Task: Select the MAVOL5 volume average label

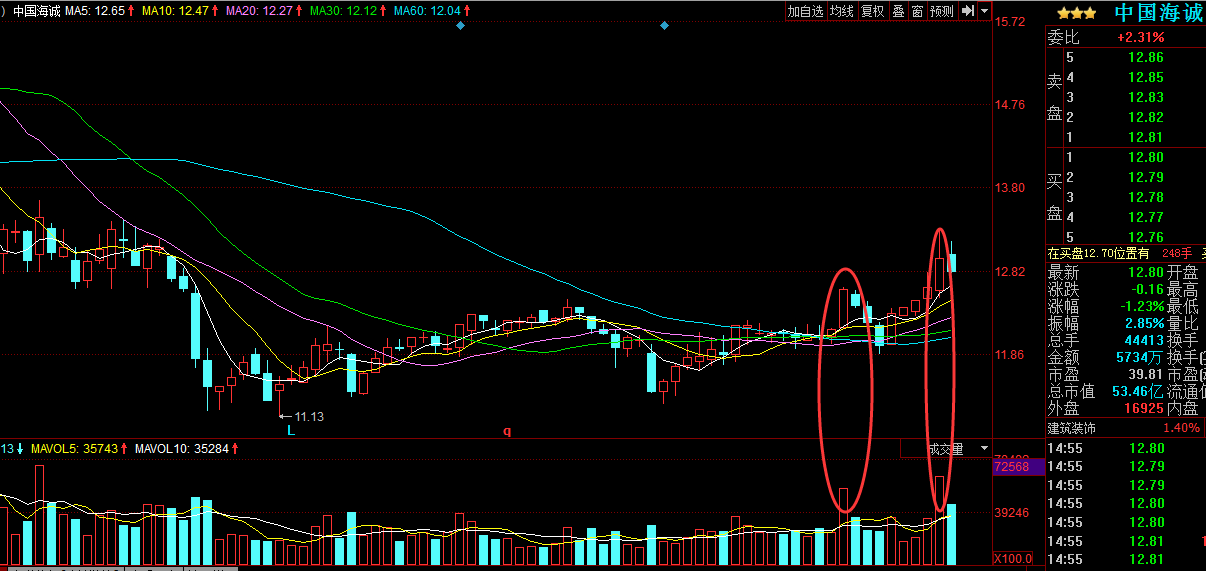Action: pos(74,449)
